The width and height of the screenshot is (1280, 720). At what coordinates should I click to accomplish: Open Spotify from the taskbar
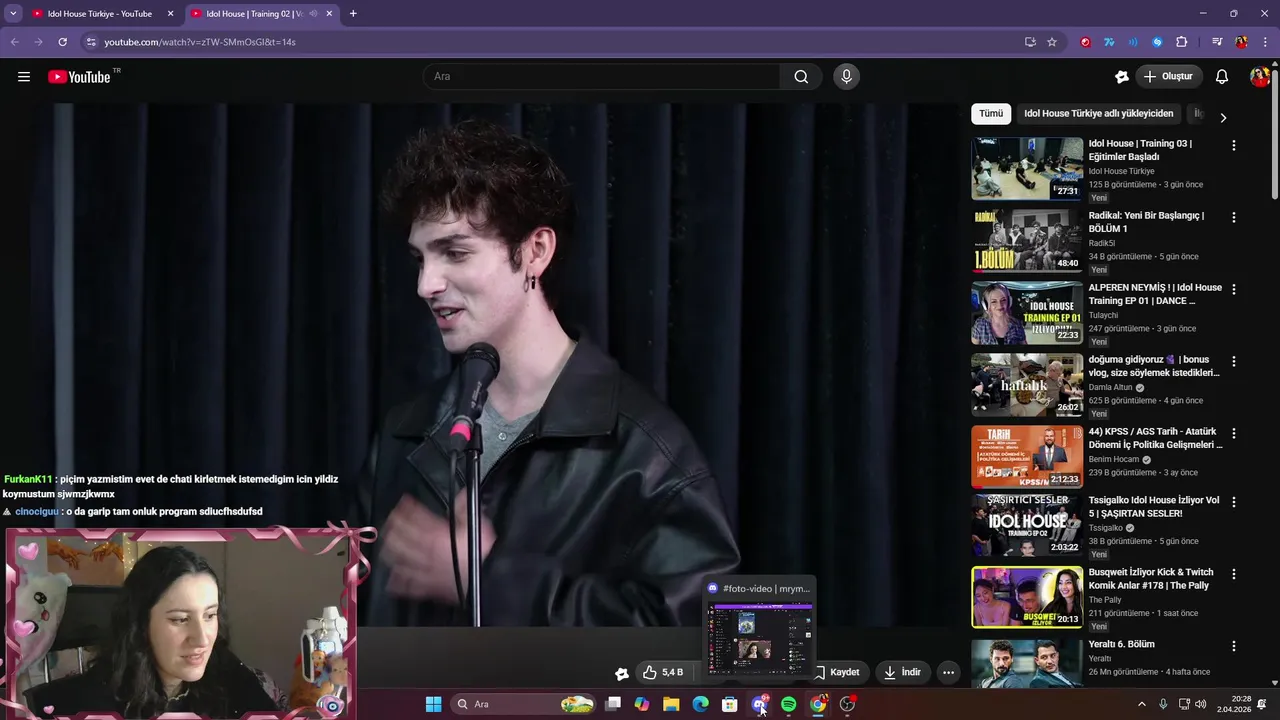788,704
